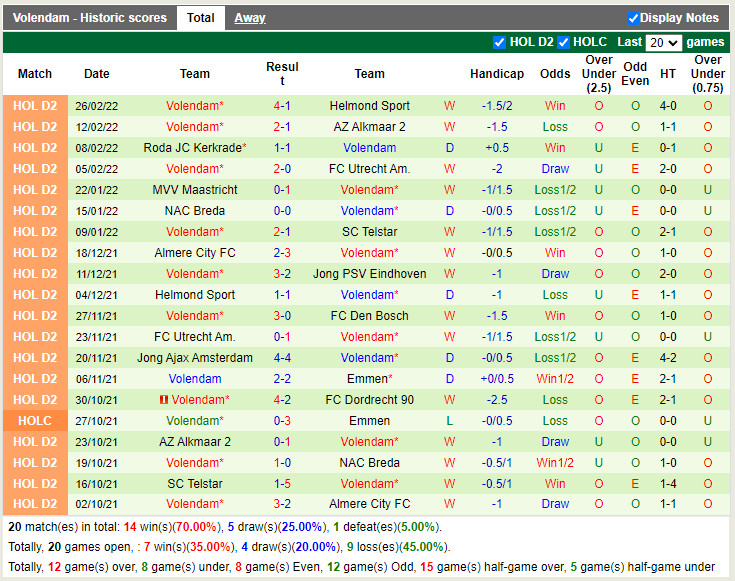Screen dimensions: 735x581
Task: Click the 2-2 result on 06/11/21
Action: [282, 379]
